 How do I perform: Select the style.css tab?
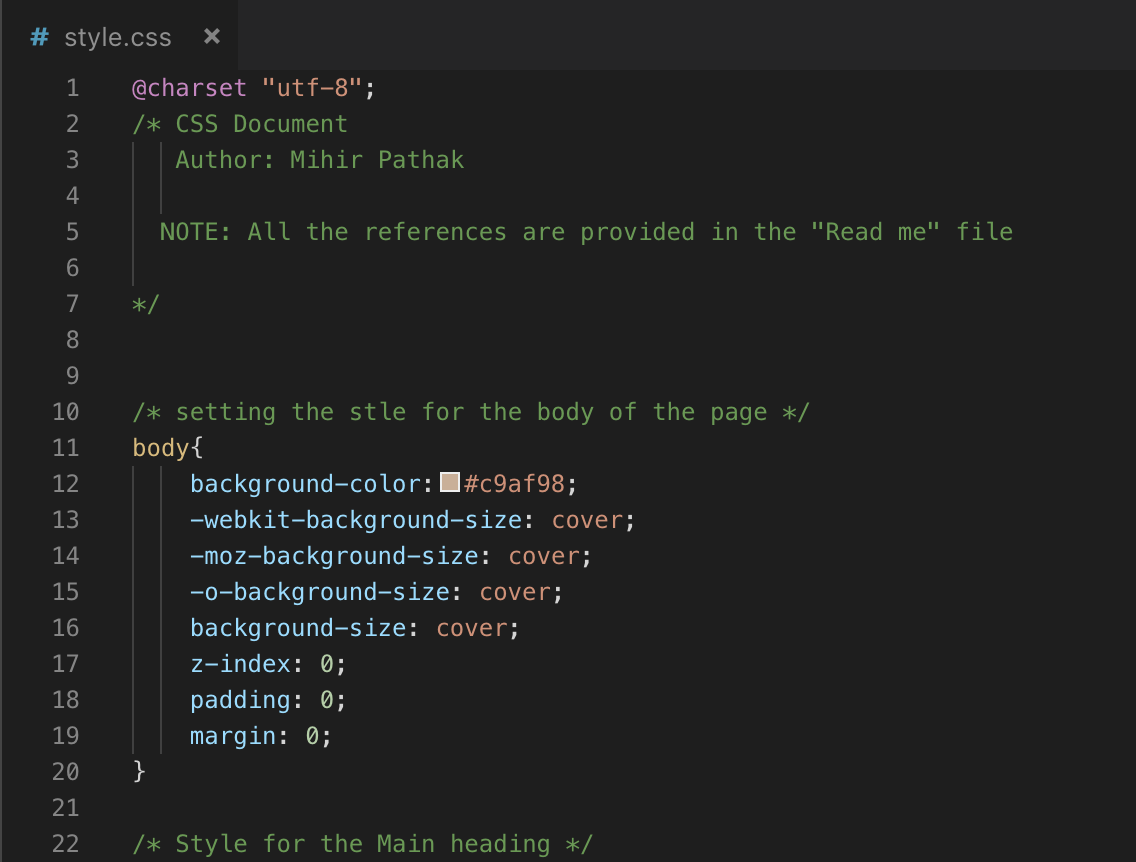(118, 38)
